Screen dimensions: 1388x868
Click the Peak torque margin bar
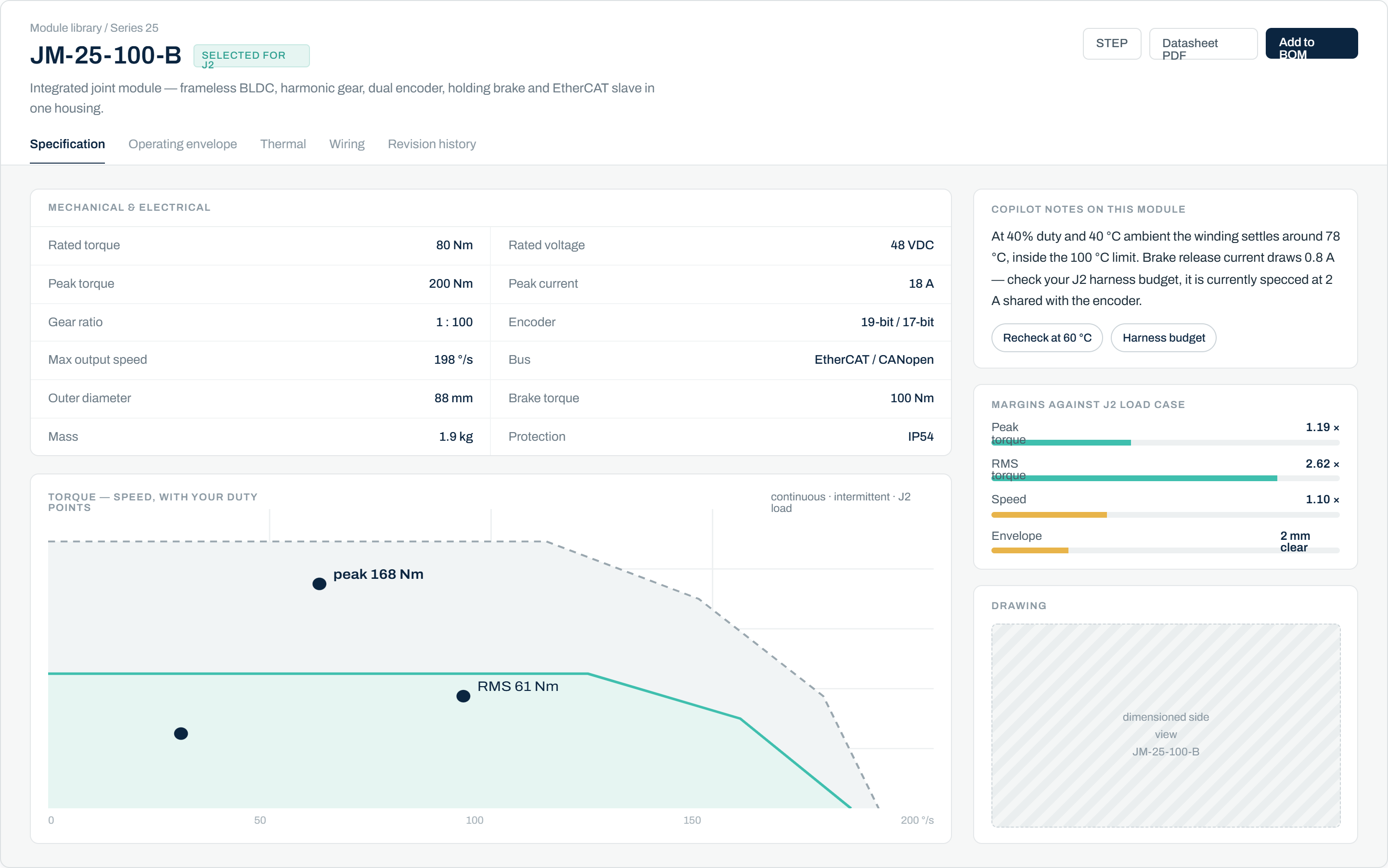click(1165, 443)
